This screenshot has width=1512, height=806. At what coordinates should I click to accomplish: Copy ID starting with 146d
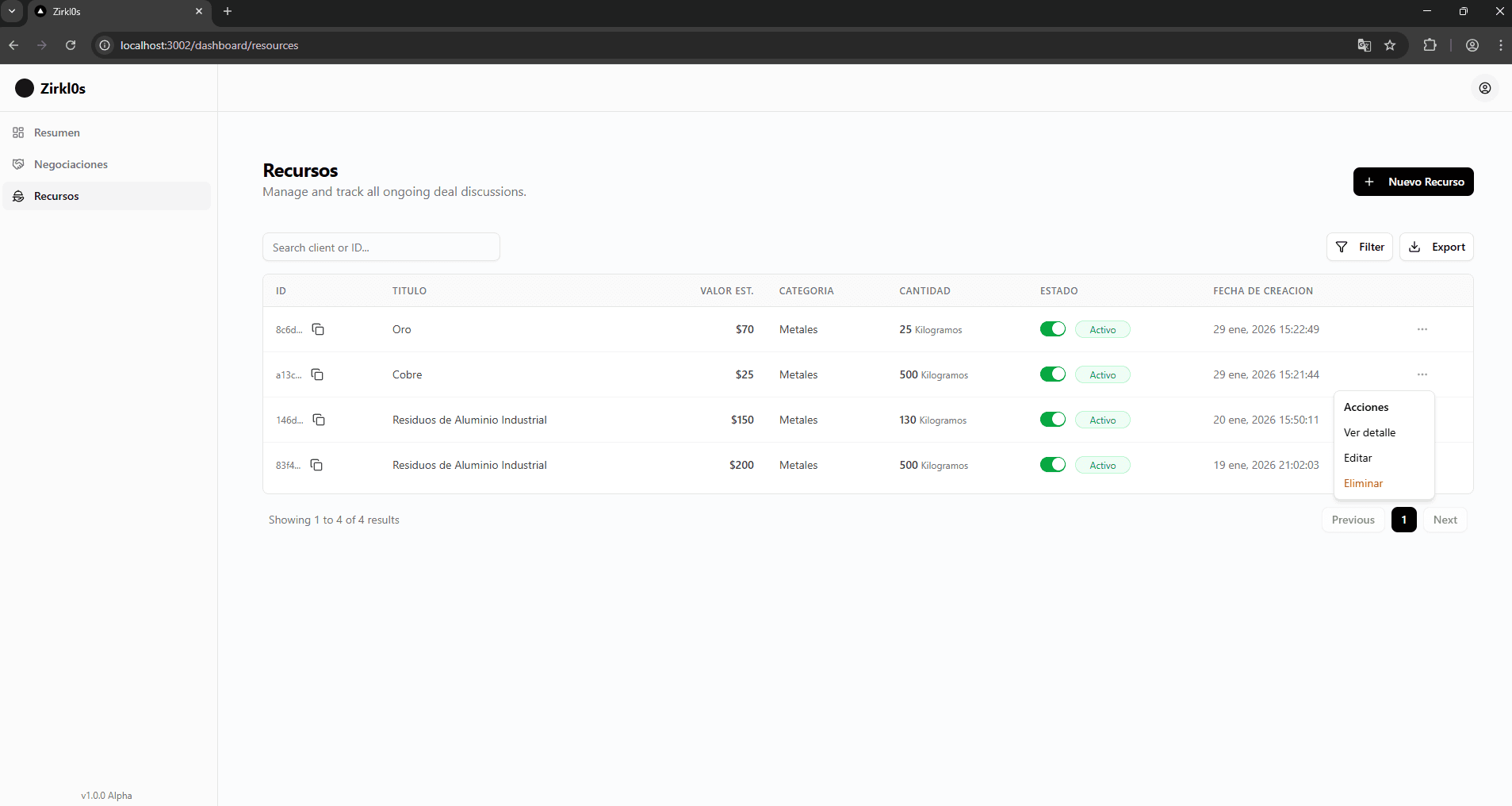(x=319, y=420)
